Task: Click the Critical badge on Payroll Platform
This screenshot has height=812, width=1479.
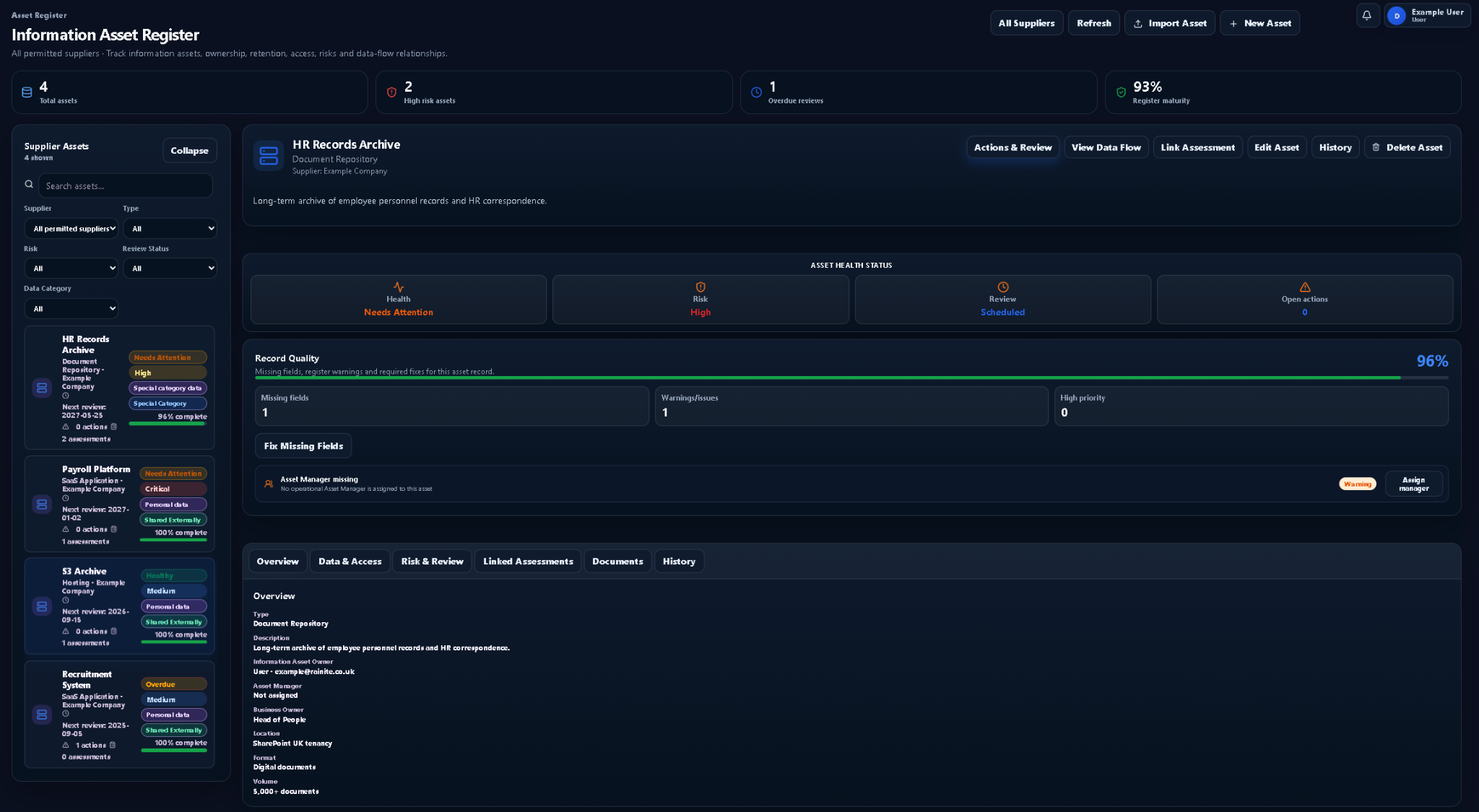Action: click(173, 489)
